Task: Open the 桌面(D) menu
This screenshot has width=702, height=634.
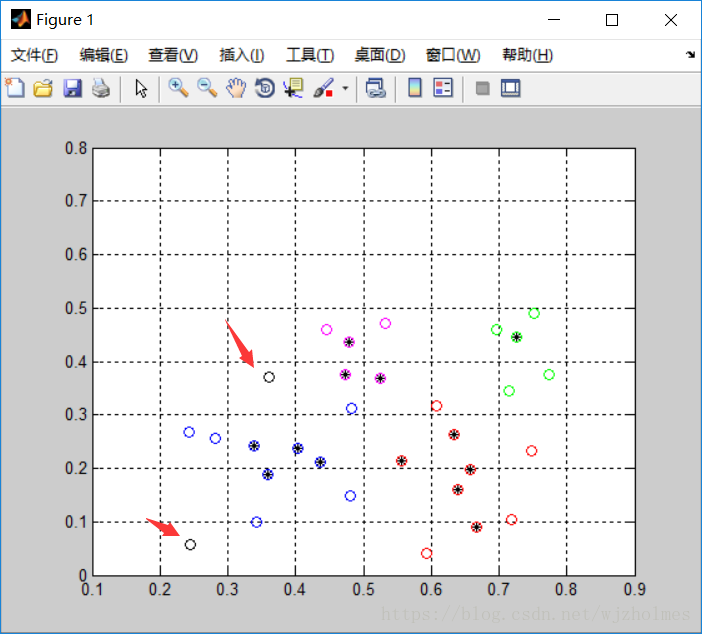Action: coord(380,55)
